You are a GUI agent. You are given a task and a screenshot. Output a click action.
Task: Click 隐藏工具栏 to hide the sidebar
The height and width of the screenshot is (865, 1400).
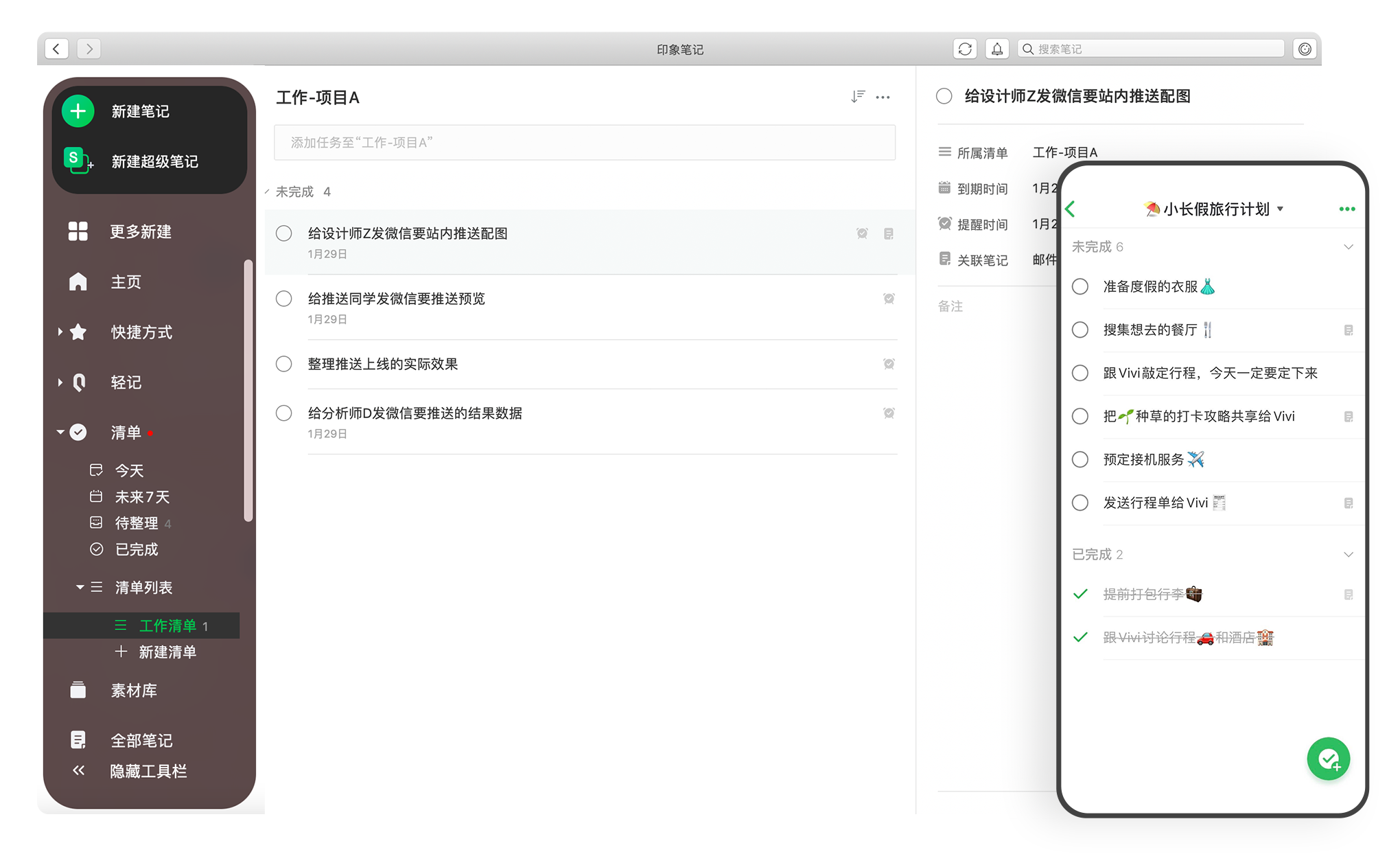point(148,771)
